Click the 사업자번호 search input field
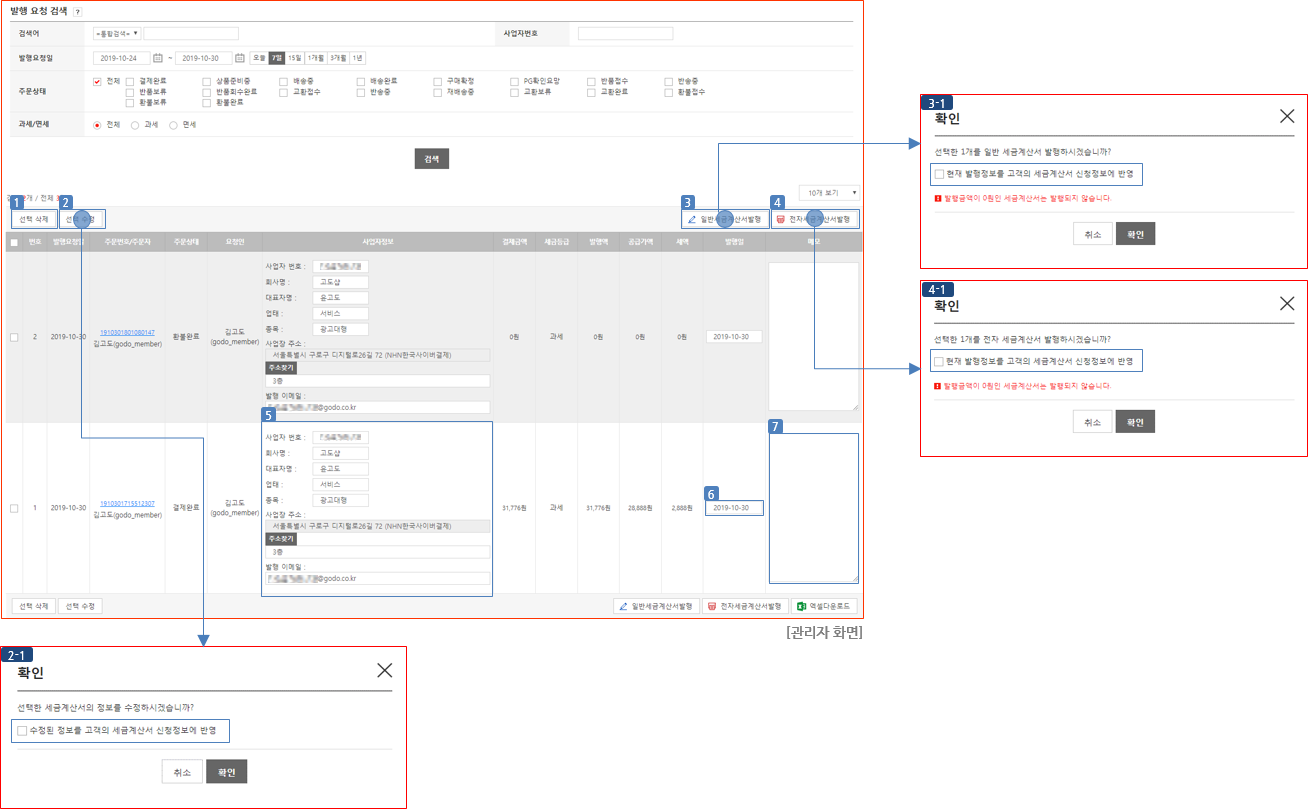This screenshot has height=809, width=1308. tap(625, 34)
